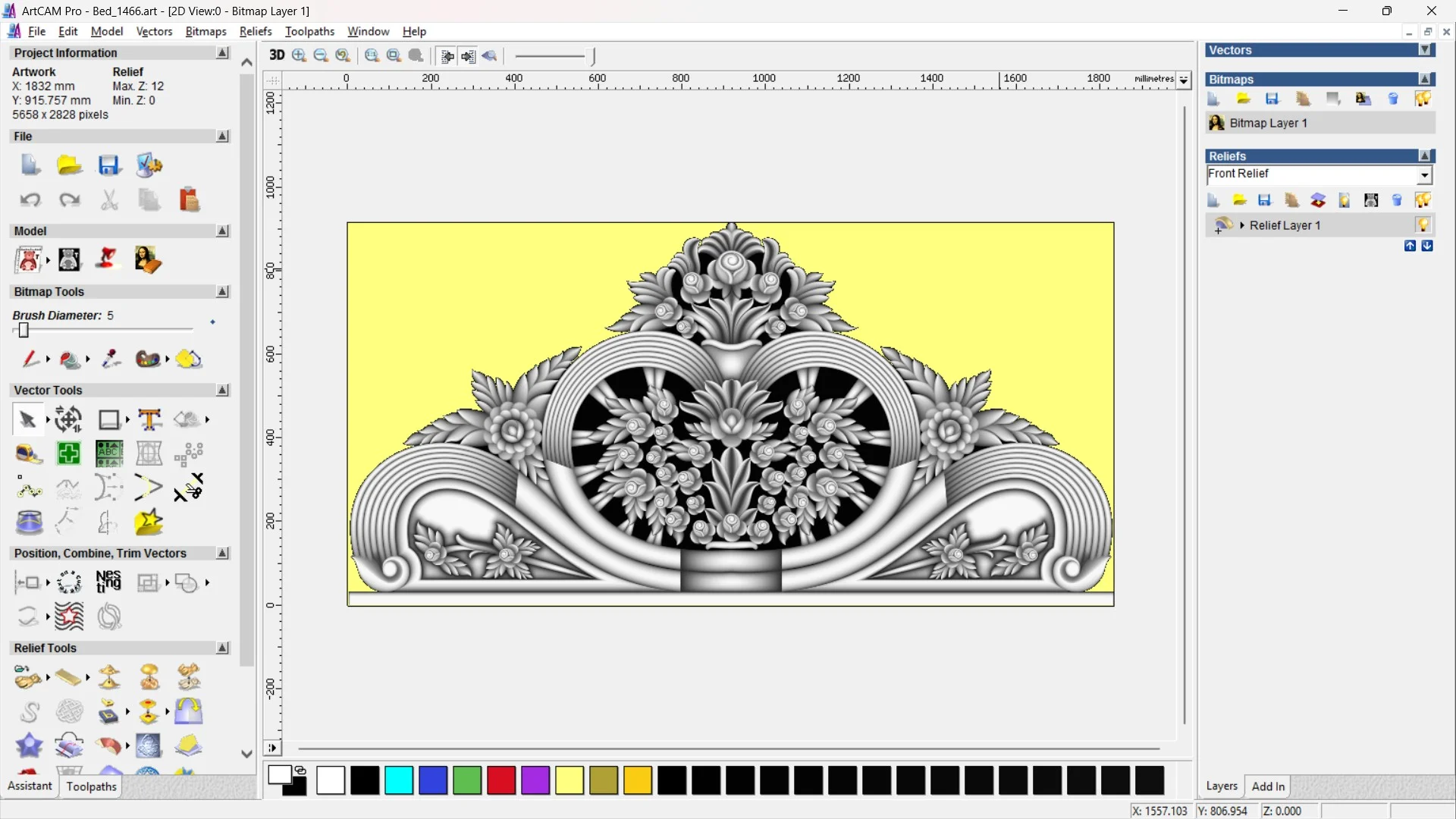Screen dimensions: 1456x819
Task: Select the Paint brush bitmap tool
Action: [30, 359]
